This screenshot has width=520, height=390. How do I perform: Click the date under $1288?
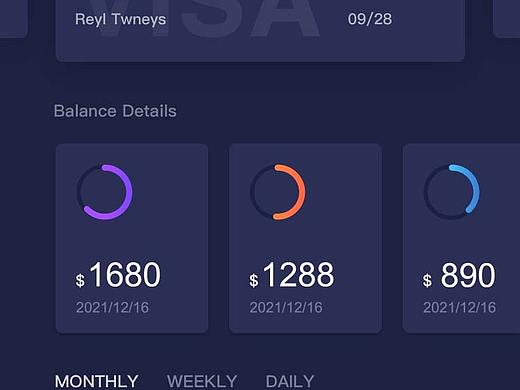click(286, 307)
